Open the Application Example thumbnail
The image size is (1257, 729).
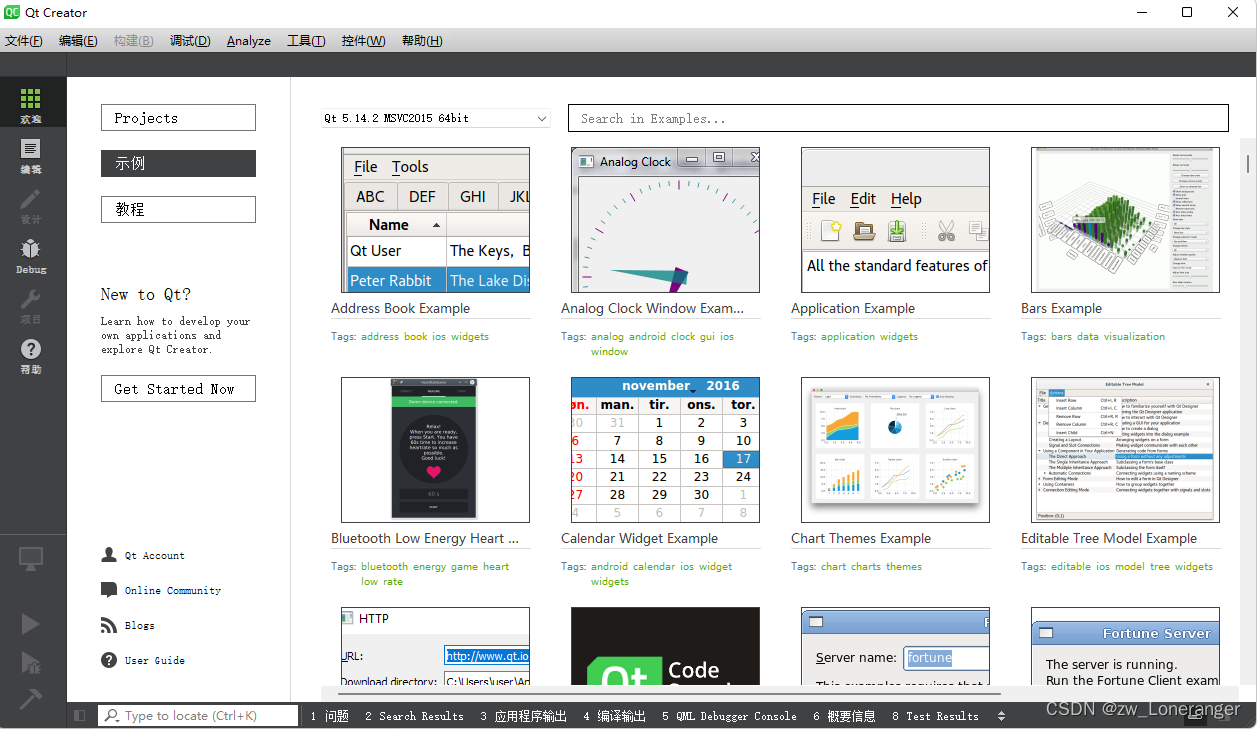[896, 220]
